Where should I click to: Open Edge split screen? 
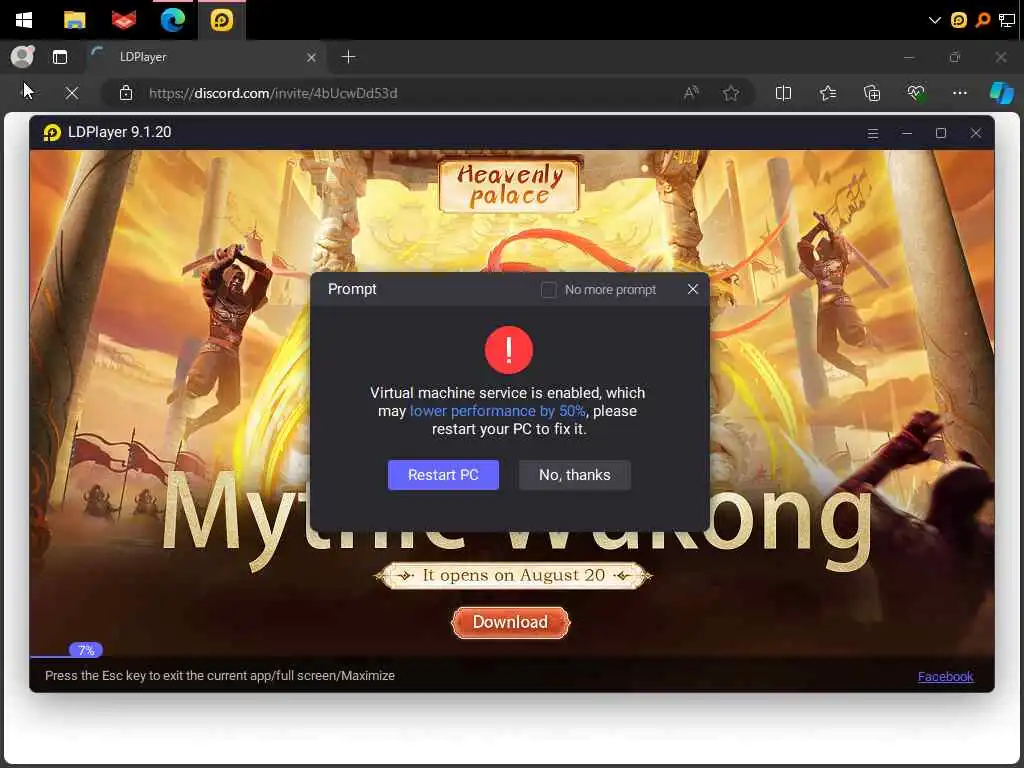pos(783,93)
